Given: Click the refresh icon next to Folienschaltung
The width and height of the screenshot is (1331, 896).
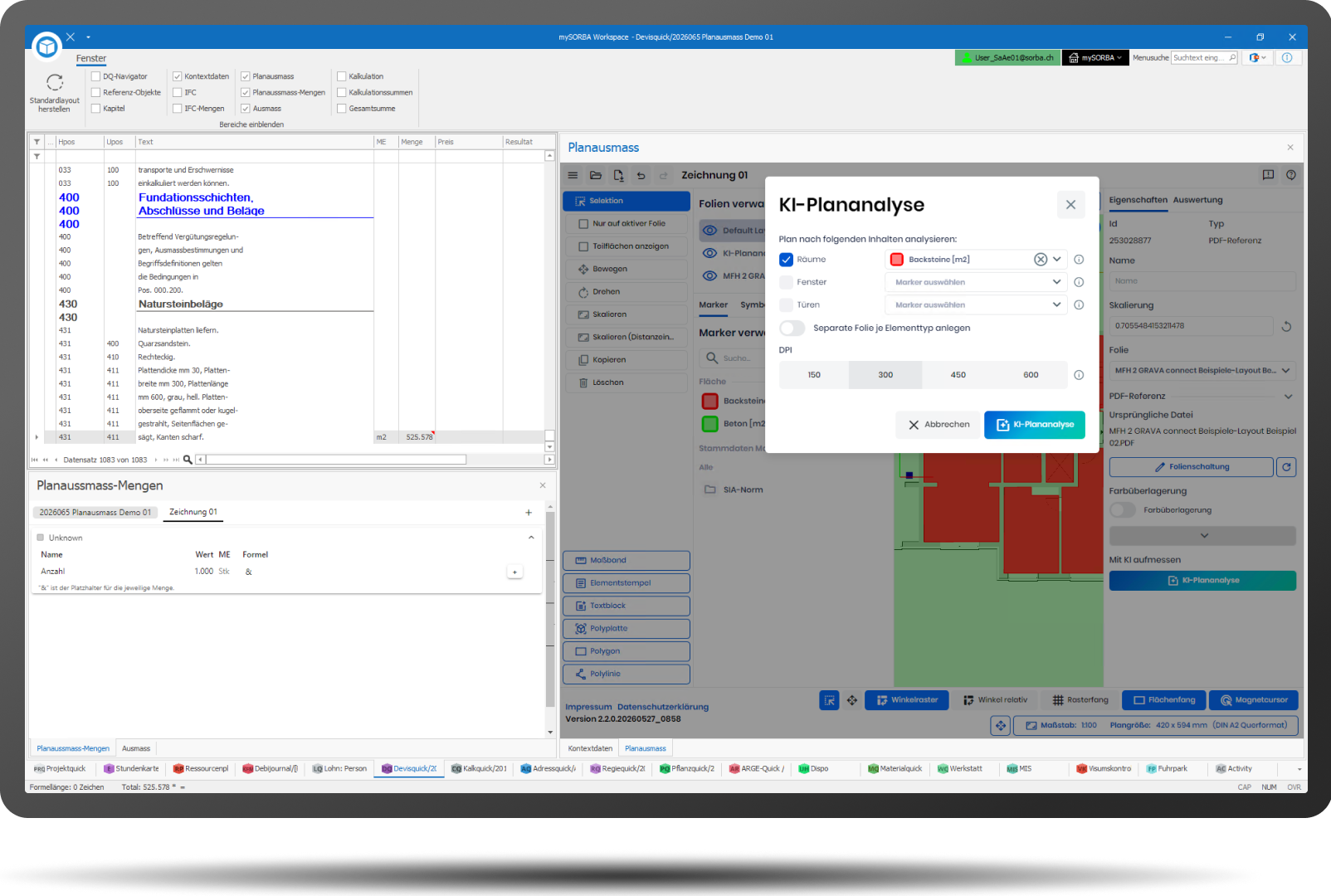Looking at the screenshot, I should click(x=1286, y=467).
